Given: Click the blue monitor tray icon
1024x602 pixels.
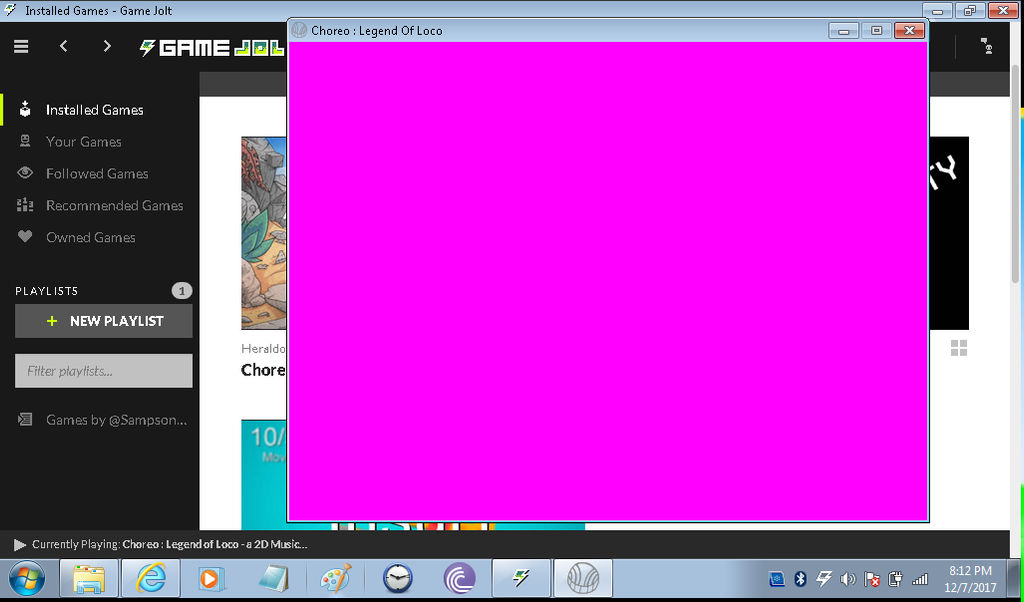Looking at the screenshot, I should point(776,578).
